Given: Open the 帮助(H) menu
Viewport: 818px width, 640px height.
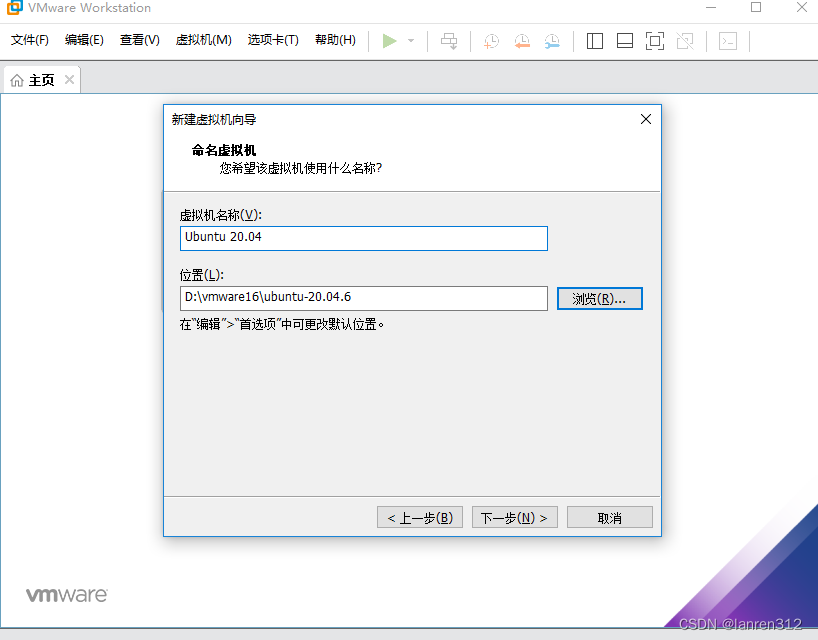Looking at the screenshot, I should [335, 40].
